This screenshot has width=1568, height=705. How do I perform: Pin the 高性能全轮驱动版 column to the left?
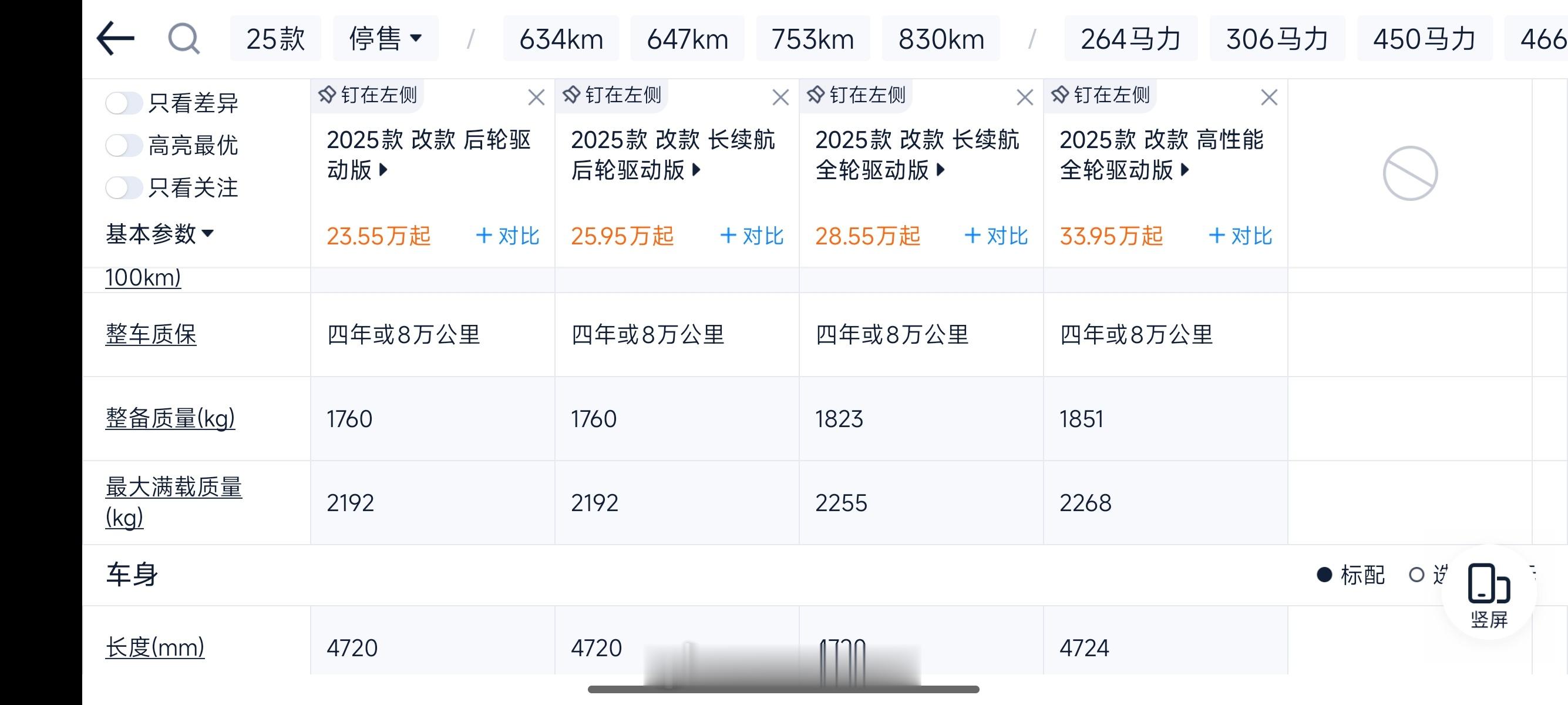pyautogui.click(x=1100, y=95)
